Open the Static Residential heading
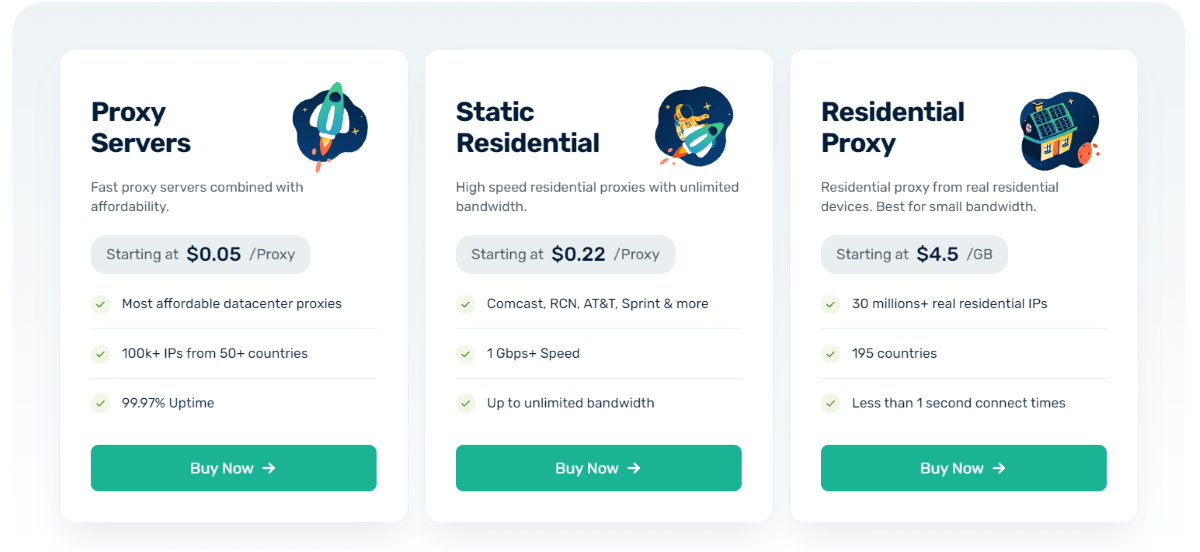The image size is (1200, 552). coord(528,127)
